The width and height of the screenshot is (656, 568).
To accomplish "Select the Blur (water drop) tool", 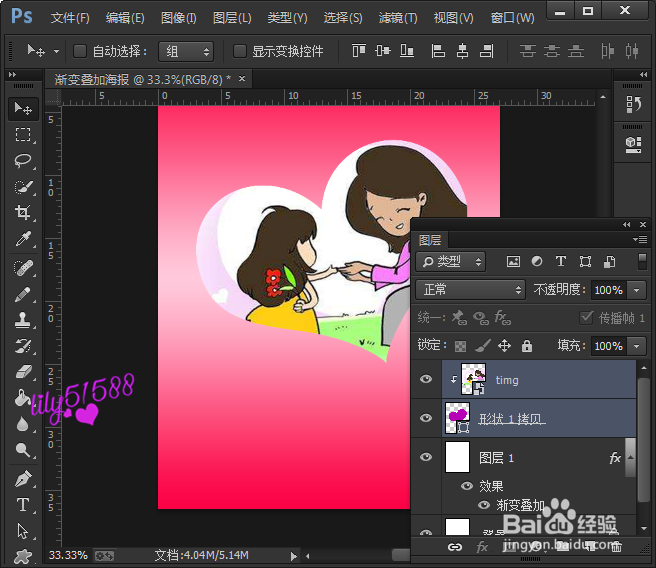I will pos(23,424).
